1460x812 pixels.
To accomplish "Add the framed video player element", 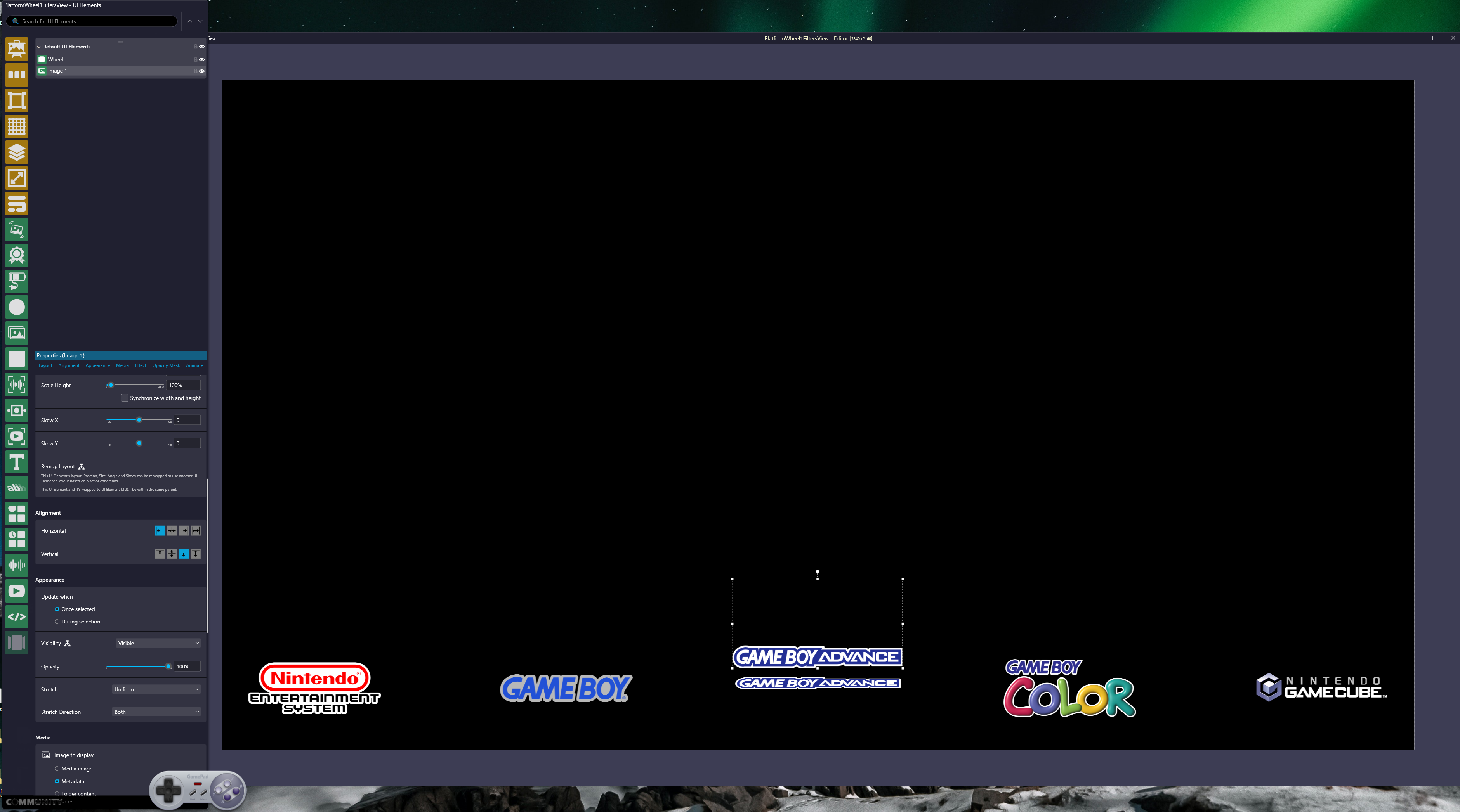I will click(16, 436).
